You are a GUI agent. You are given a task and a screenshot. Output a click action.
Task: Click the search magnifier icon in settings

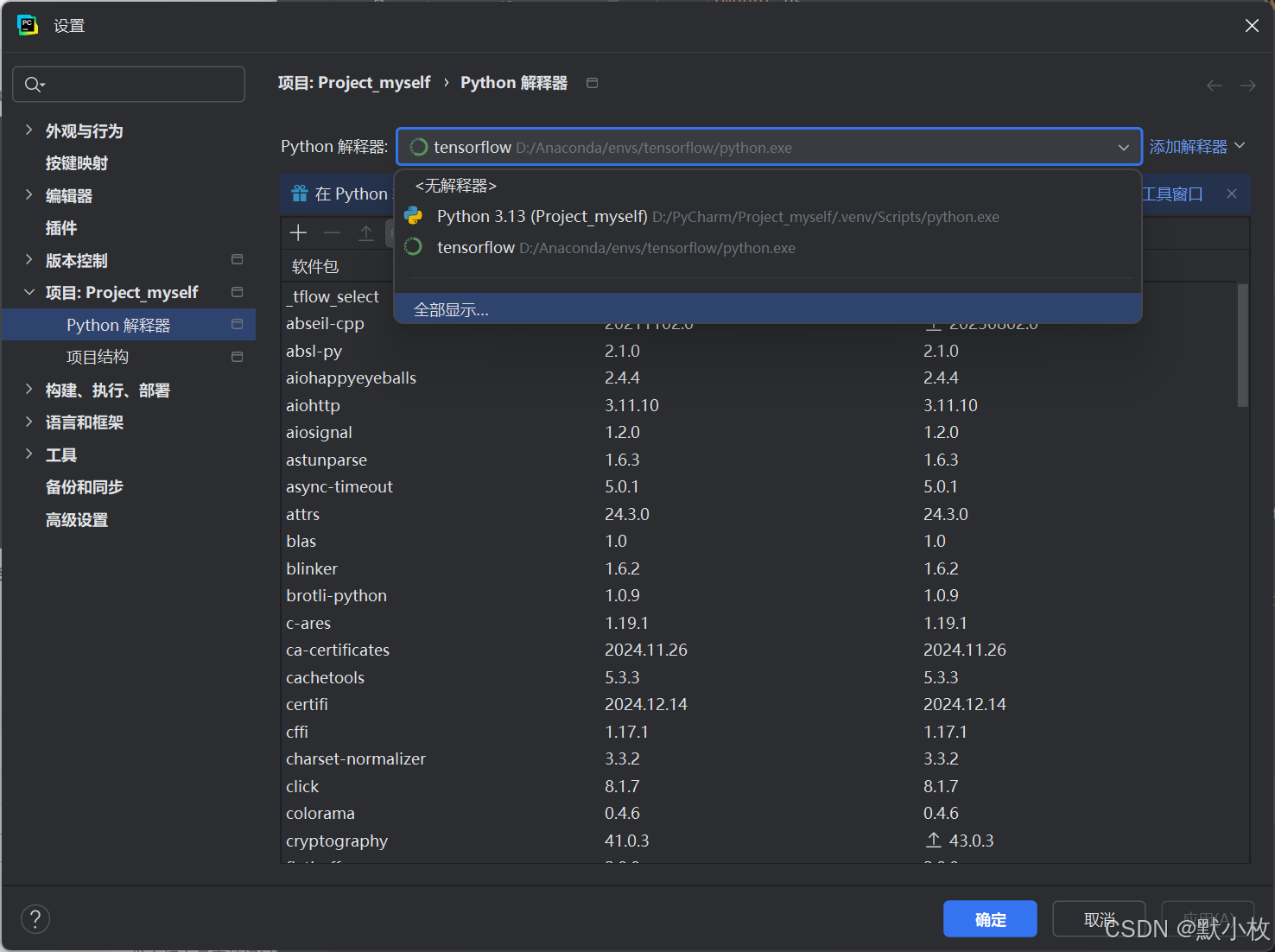click(x=35, y=84)
